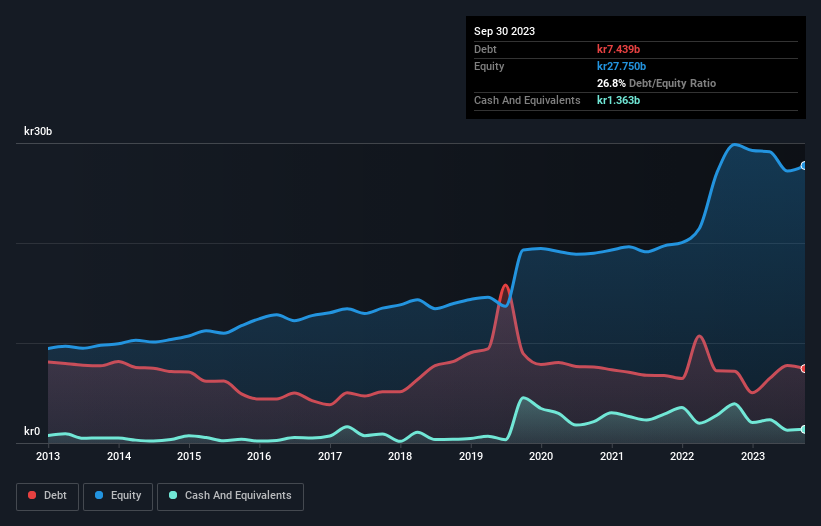Click the kr30b y-axis label
This screenshot has height=526, width=821.
pyautogui.click(x=38, y=131)
